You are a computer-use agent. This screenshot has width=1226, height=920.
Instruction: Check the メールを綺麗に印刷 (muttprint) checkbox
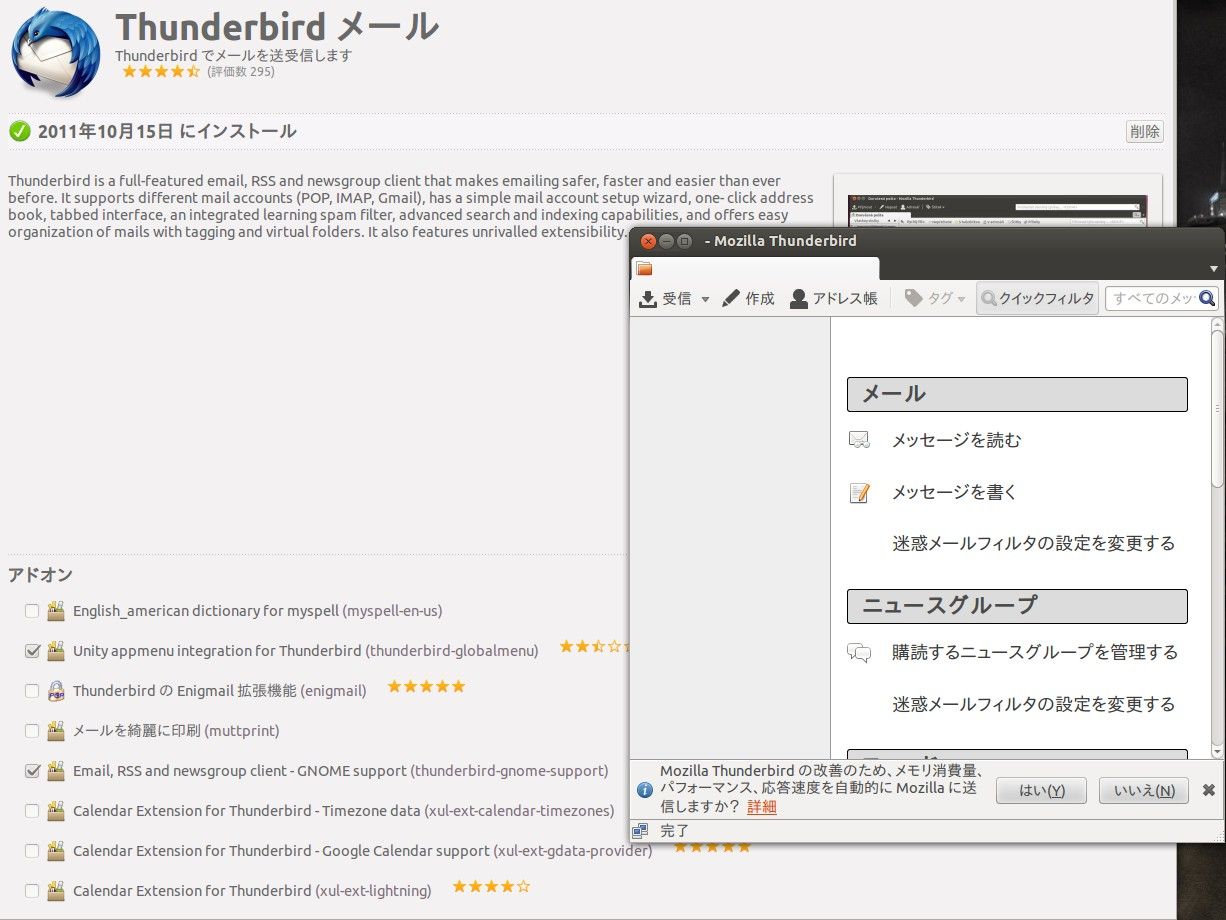click(32, 730)
